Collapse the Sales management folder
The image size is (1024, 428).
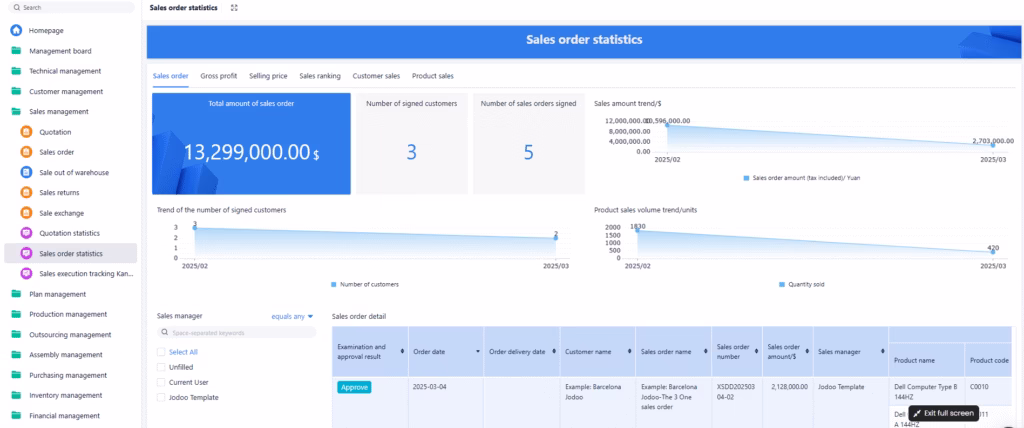[16, 112]
